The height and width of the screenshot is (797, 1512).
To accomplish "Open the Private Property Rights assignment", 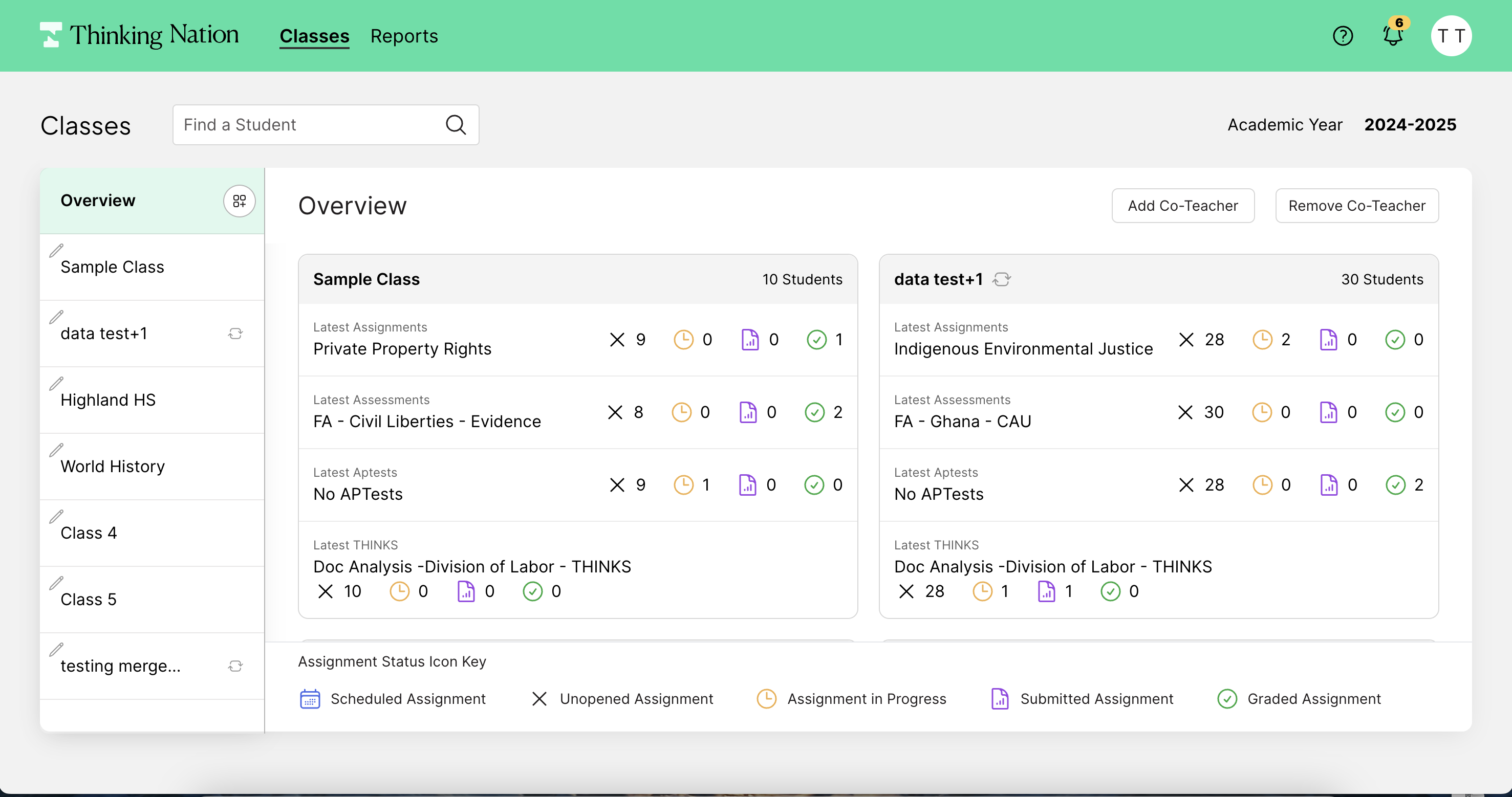I will point(402,349).
